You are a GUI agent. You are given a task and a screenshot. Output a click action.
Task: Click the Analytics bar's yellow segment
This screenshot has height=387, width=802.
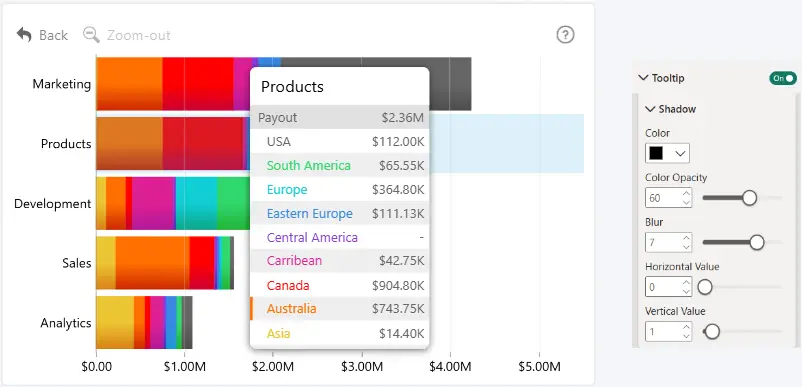(x=115, y=323)
